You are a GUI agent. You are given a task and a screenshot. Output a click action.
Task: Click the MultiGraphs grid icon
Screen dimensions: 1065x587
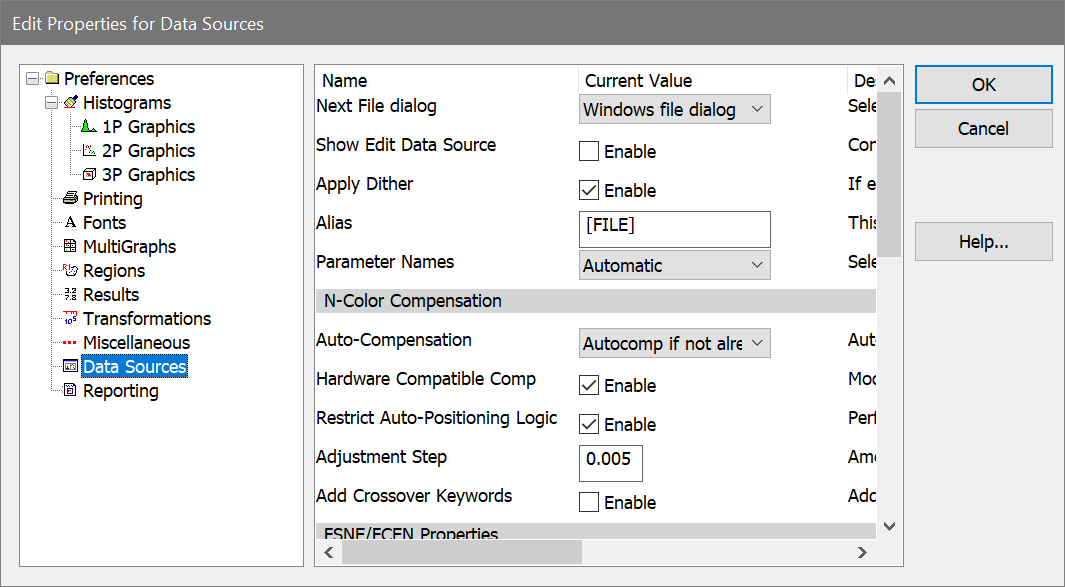point(70,247)
